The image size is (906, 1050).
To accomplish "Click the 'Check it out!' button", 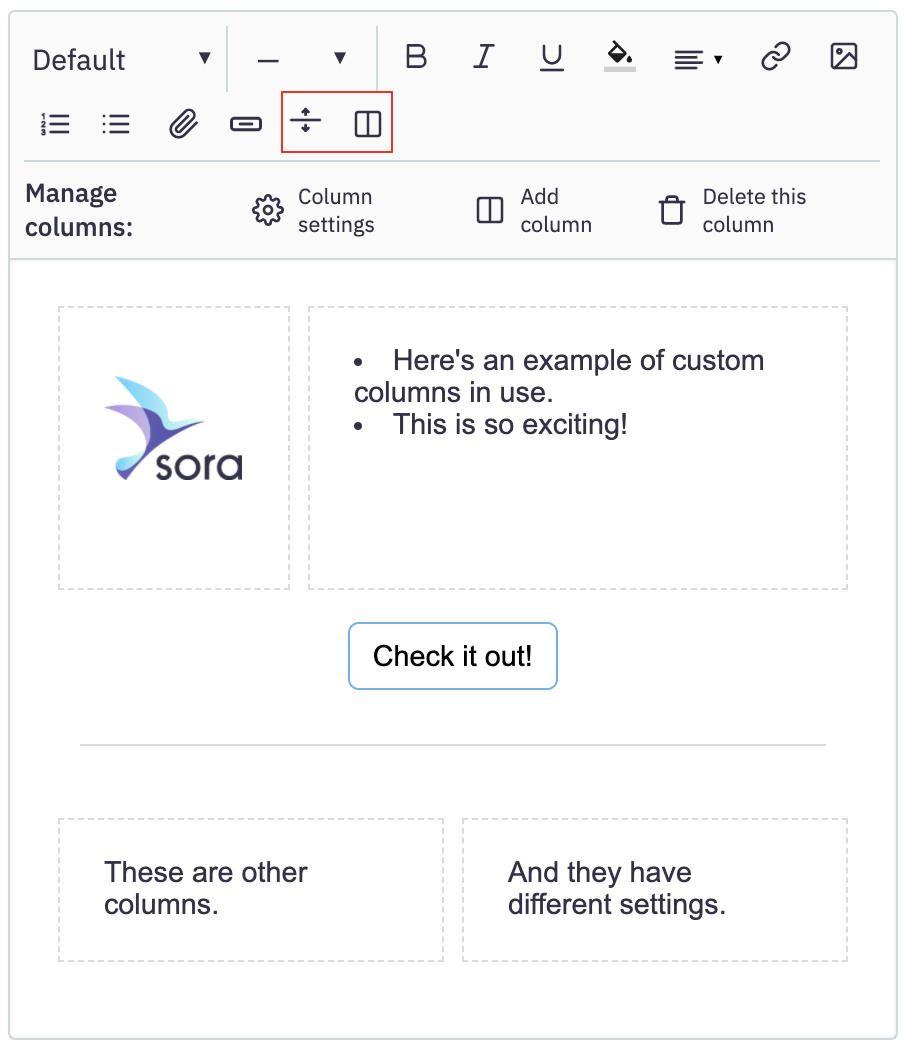I will pos(453,656).
